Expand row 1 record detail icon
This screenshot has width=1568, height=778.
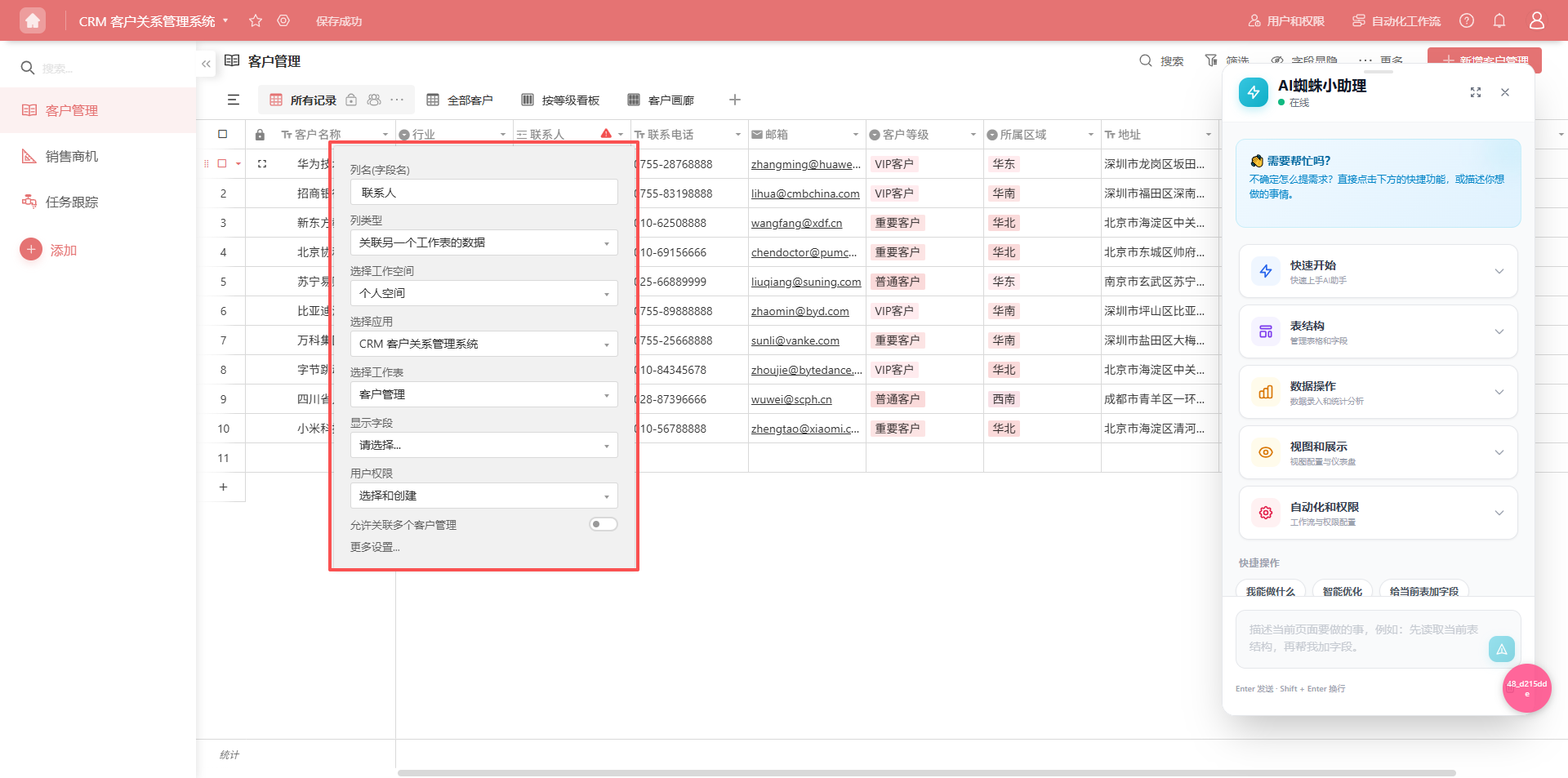click(262, 164)
